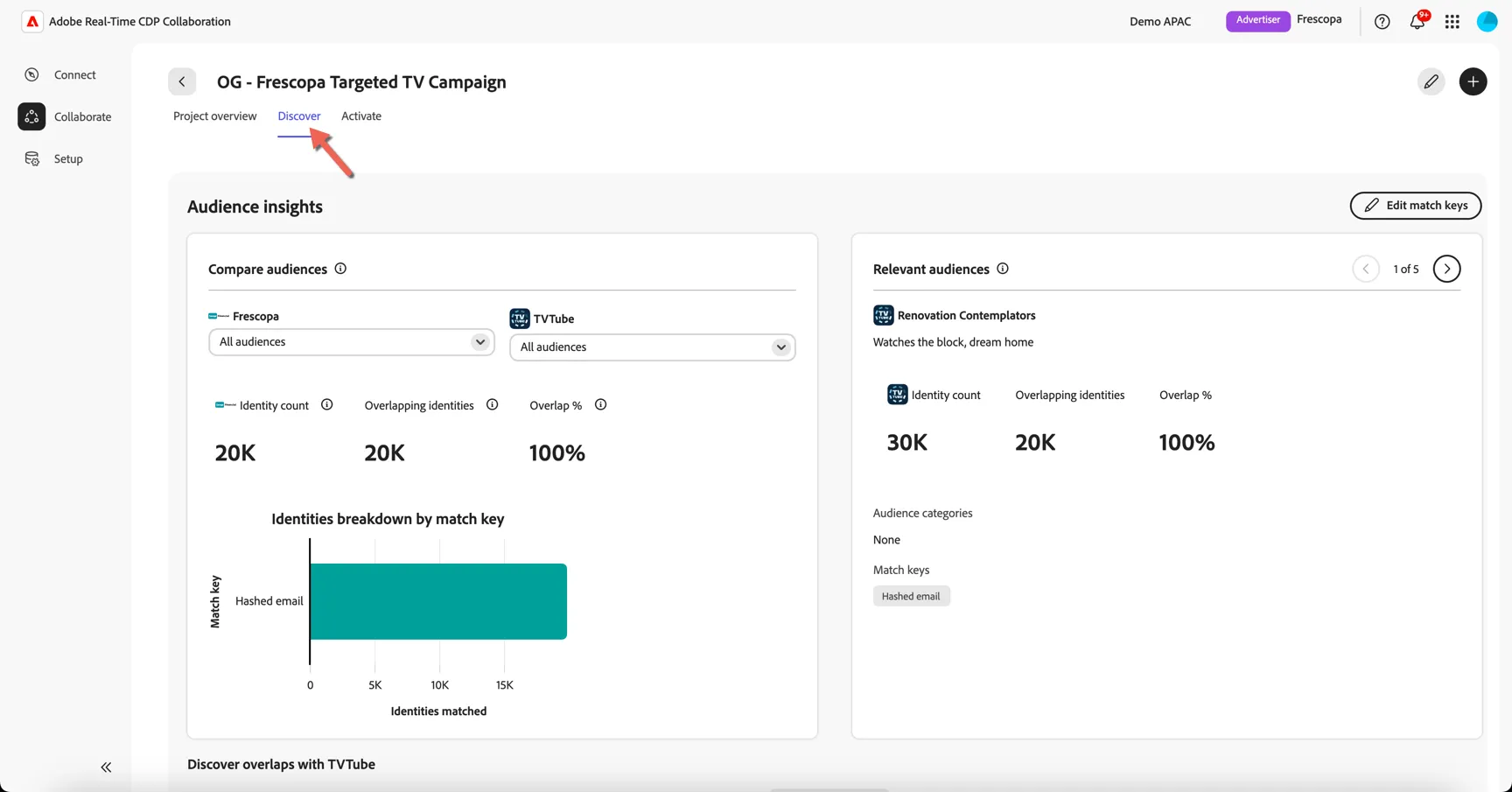Screen dimensions: 1512x792
Task: Show info for Compare audiences
Action: [340, 269]
